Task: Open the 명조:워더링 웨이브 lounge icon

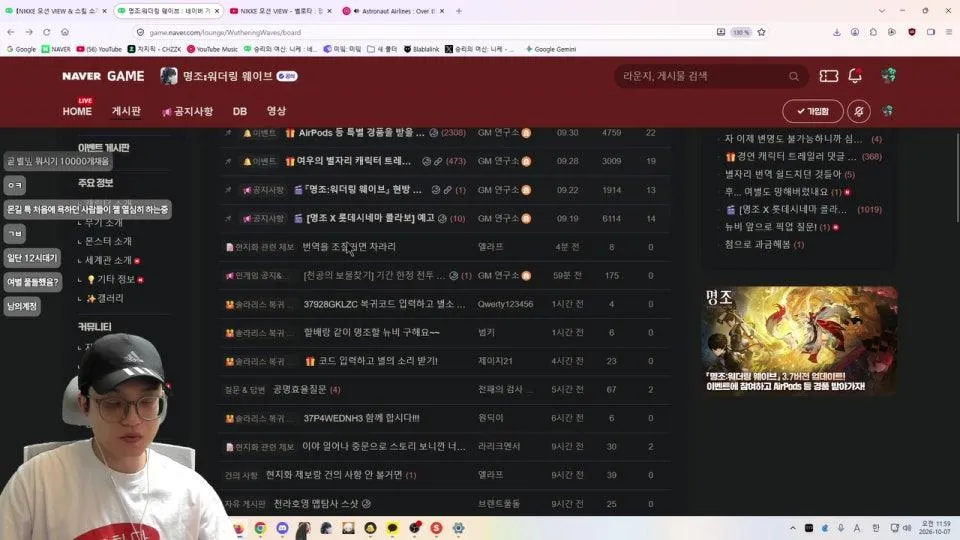Action: pyautogui.click(x=168, y=76)
